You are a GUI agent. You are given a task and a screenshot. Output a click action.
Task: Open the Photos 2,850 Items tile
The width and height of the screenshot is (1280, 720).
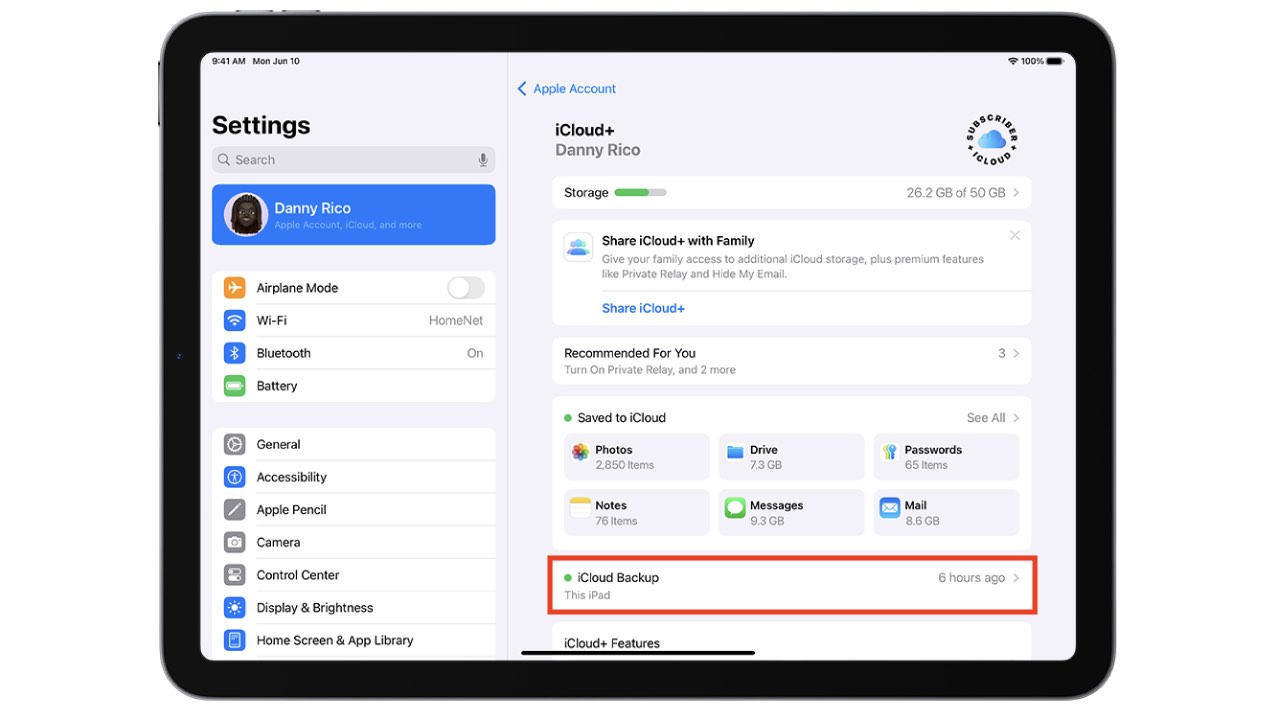tap(636, 457)
